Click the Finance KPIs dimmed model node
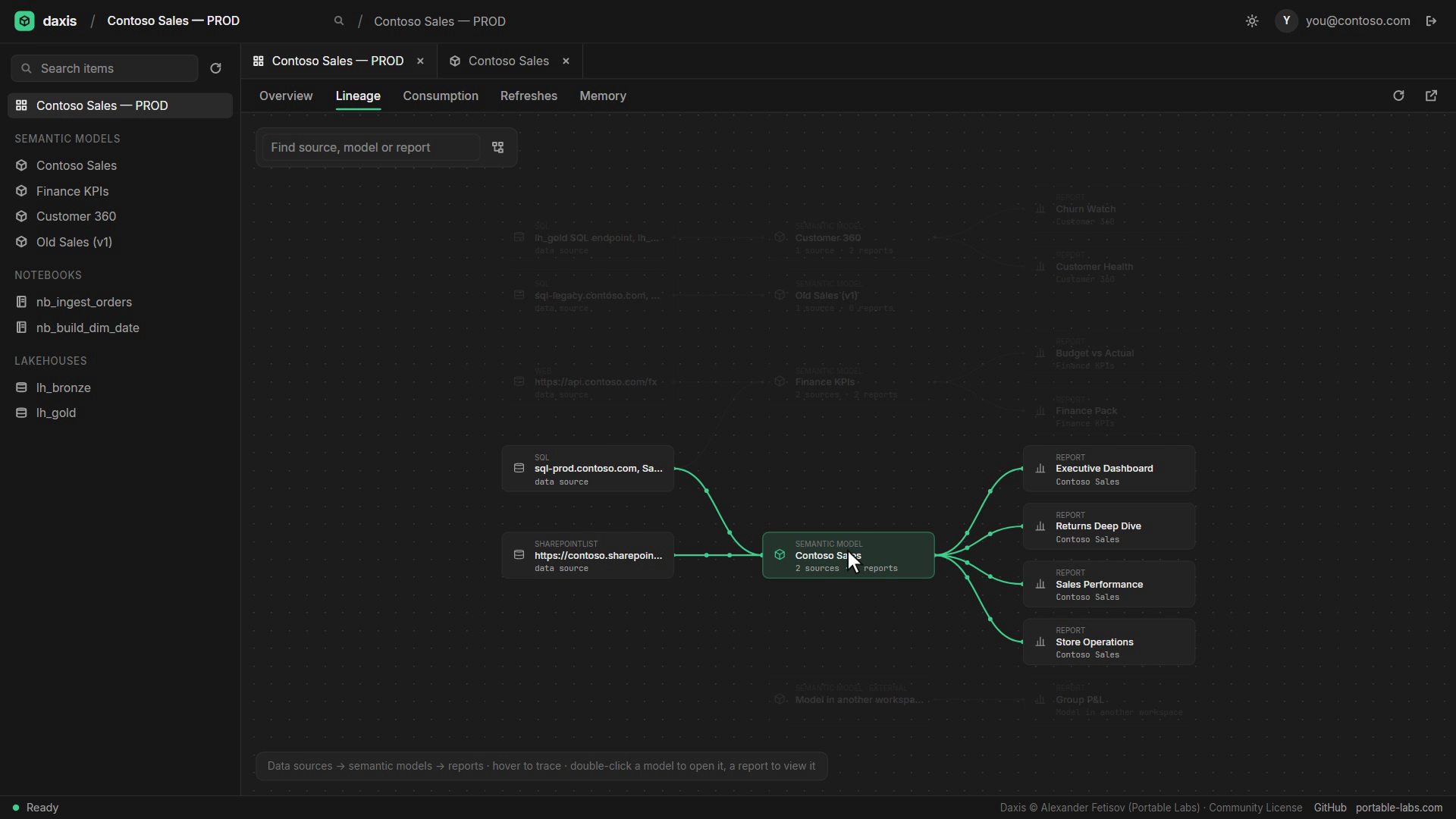1456x819 pixels. pos(849,382)
